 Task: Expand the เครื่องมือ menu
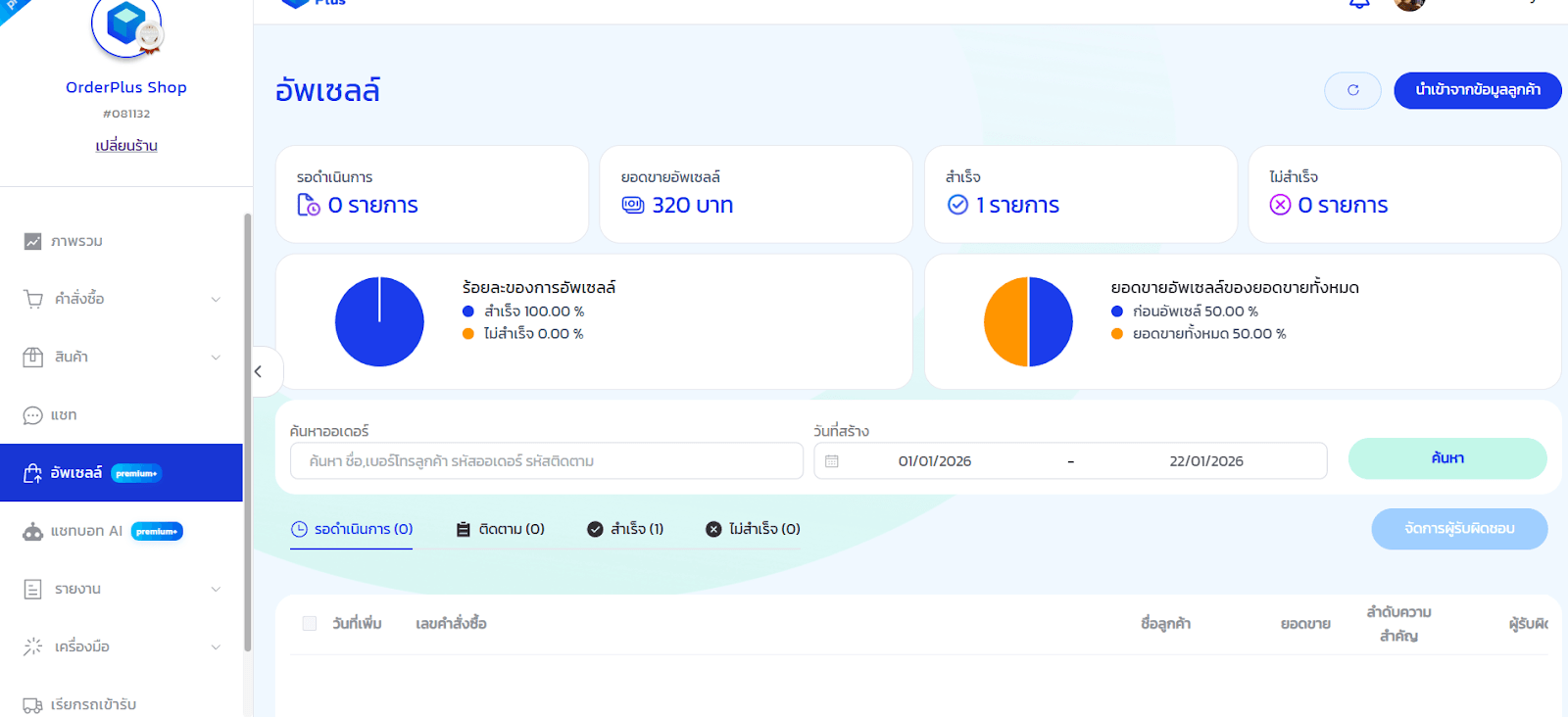click(x=122, y=646)
